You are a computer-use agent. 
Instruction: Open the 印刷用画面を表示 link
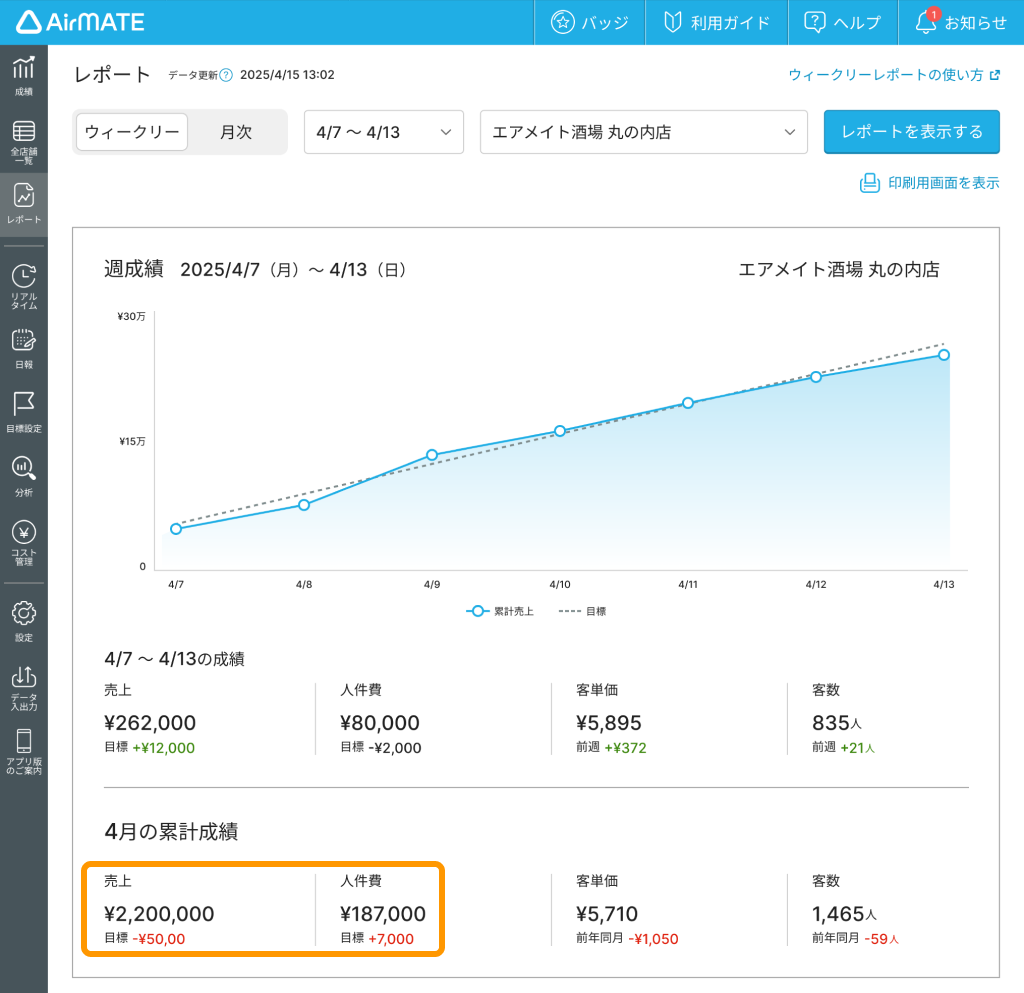(929, 183)
